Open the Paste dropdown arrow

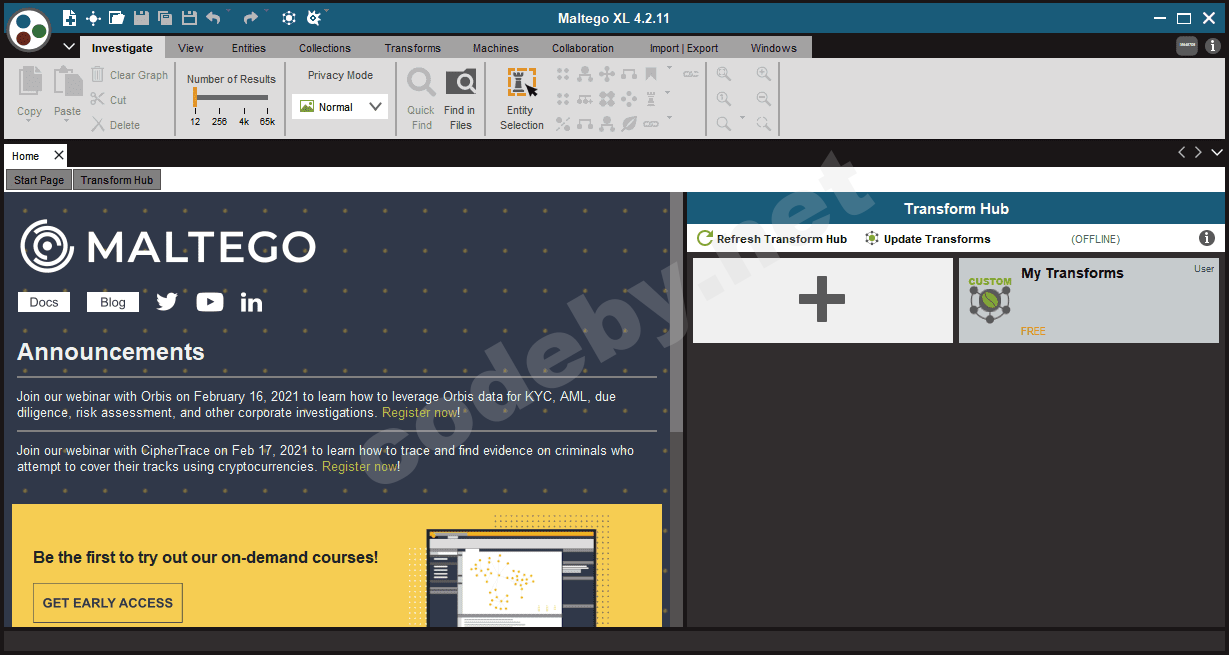pos(67,123)
